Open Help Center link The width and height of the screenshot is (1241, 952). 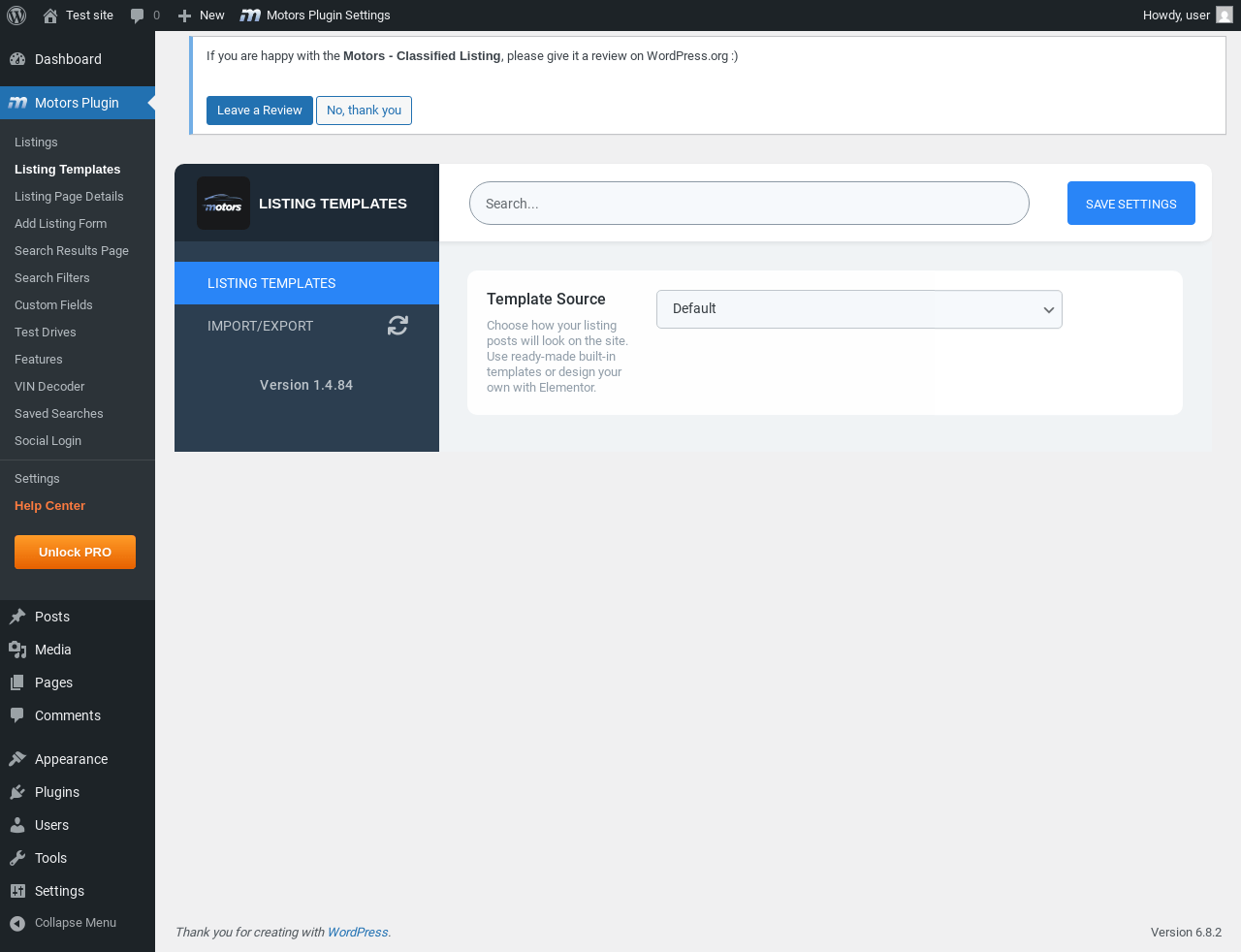point(49,506)
